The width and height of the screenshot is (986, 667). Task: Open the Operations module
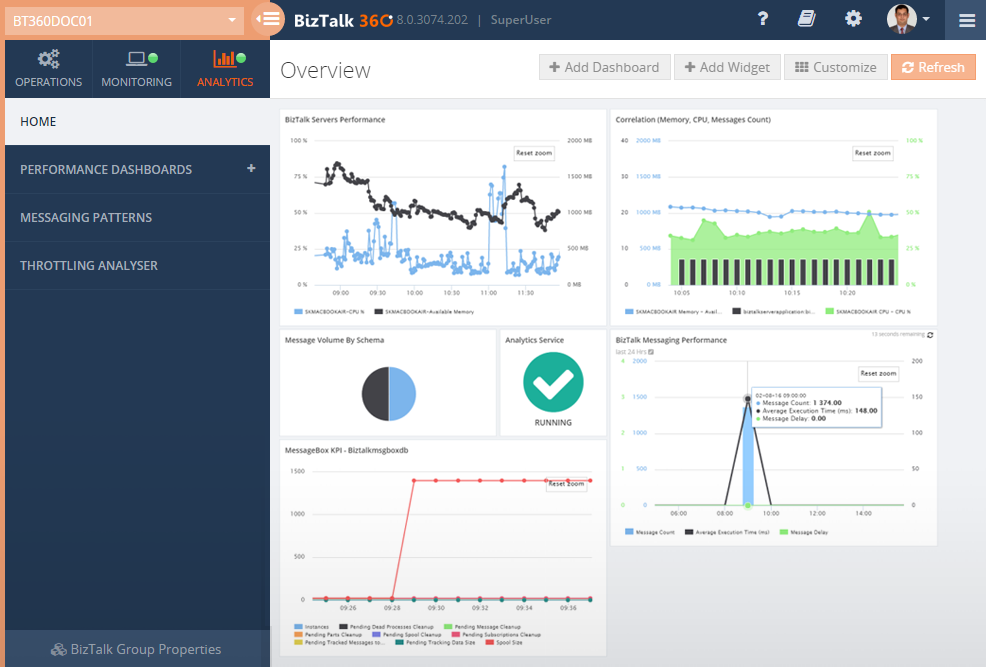(x=48, y=67)
